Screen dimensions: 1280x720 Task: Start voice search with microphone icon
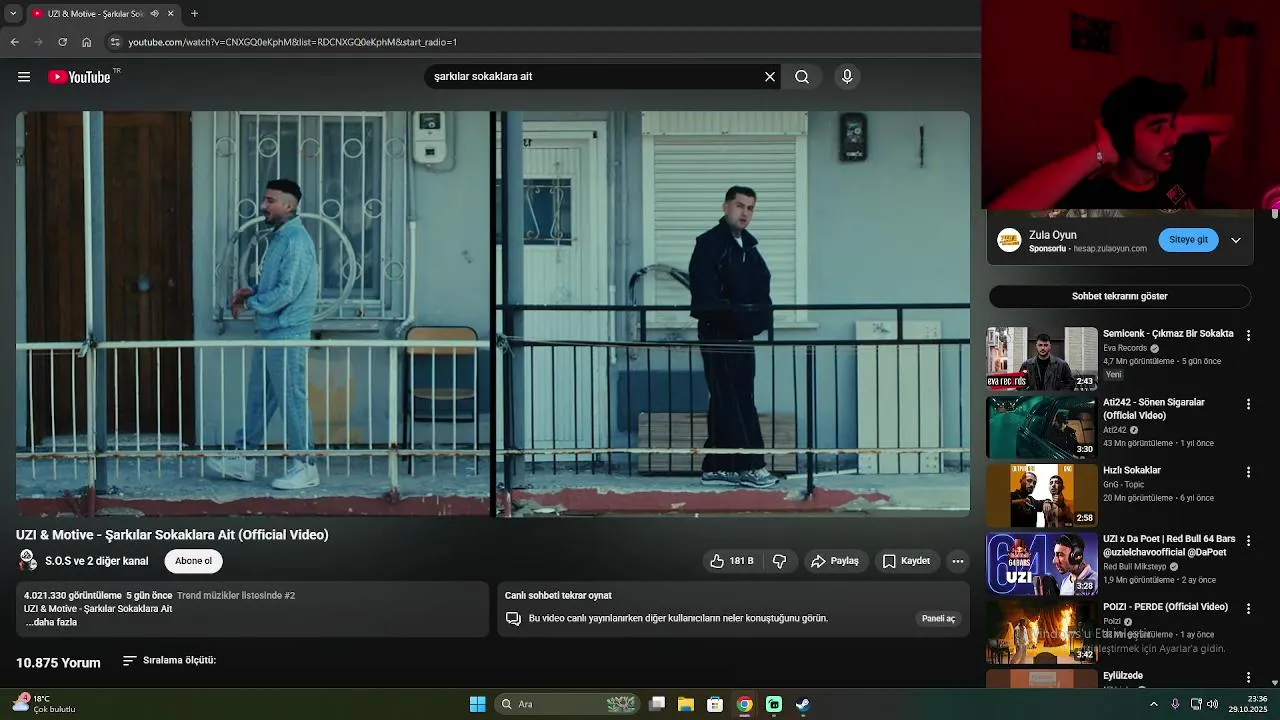point(847,77)
